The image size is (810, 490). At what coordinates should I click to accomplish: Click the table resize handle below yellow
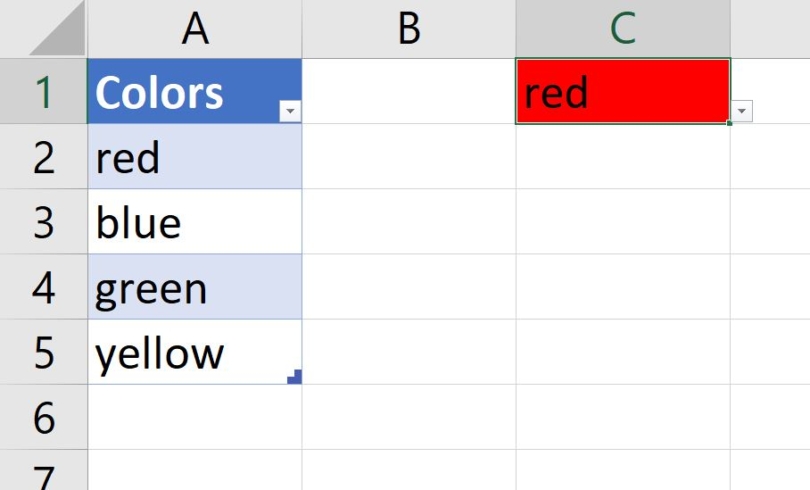(294, 377)
